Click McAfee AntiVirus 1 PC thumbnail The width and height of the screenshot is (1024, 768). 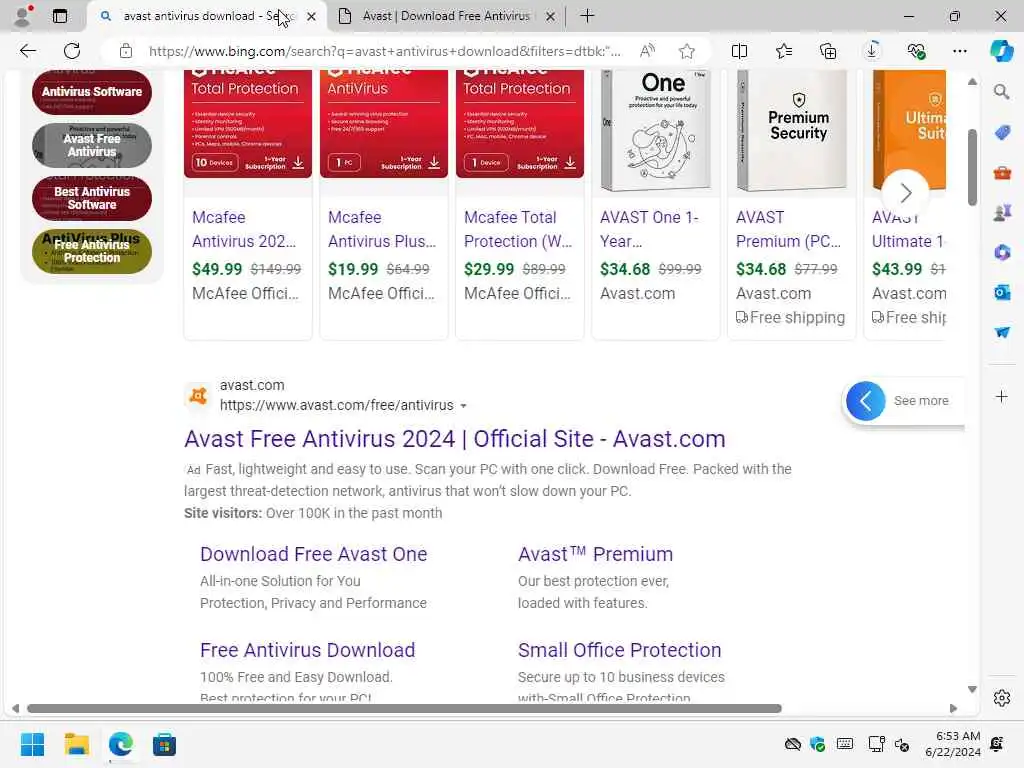point(384,124)
